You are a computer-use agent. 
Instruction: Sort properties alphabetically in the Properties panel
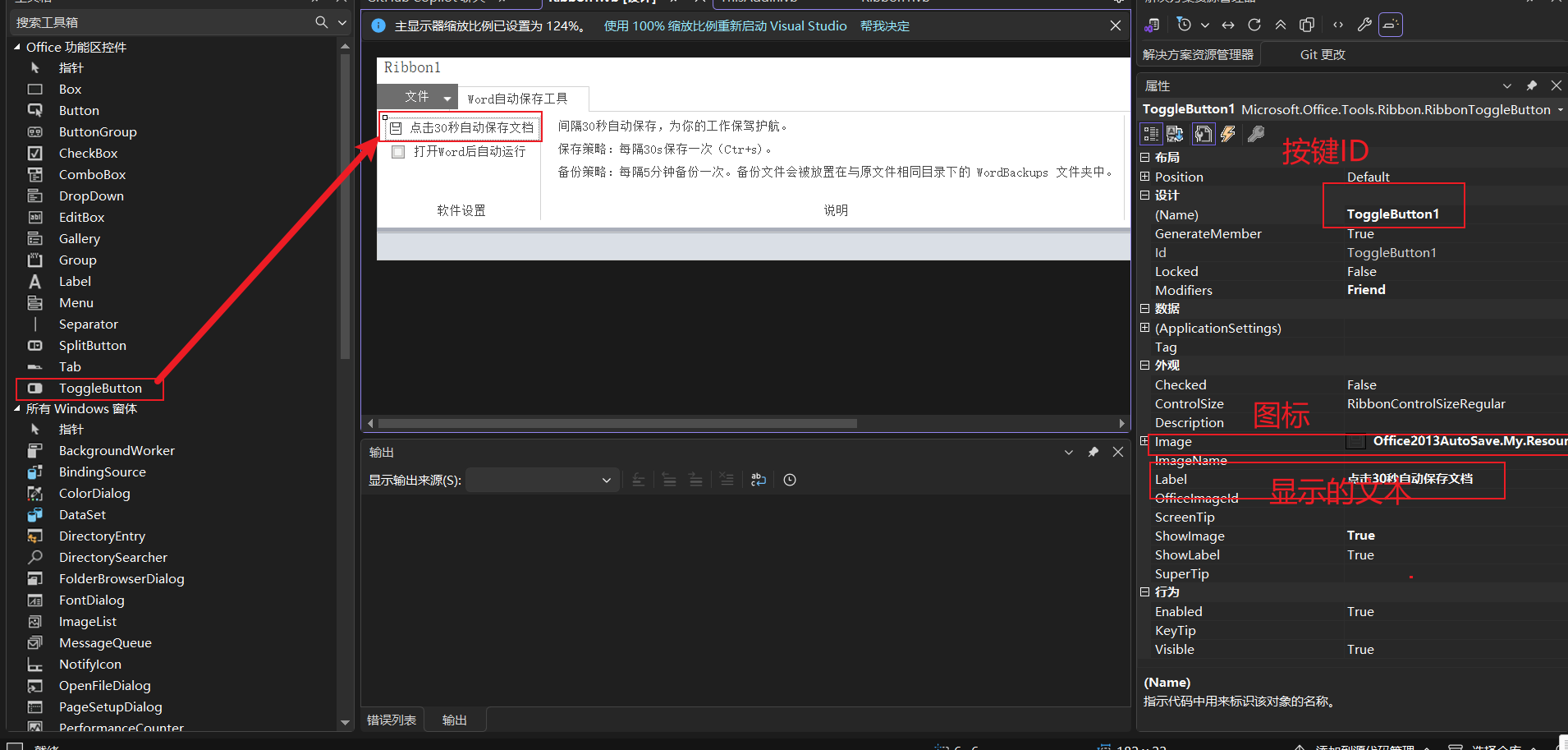coord(1176,134)
